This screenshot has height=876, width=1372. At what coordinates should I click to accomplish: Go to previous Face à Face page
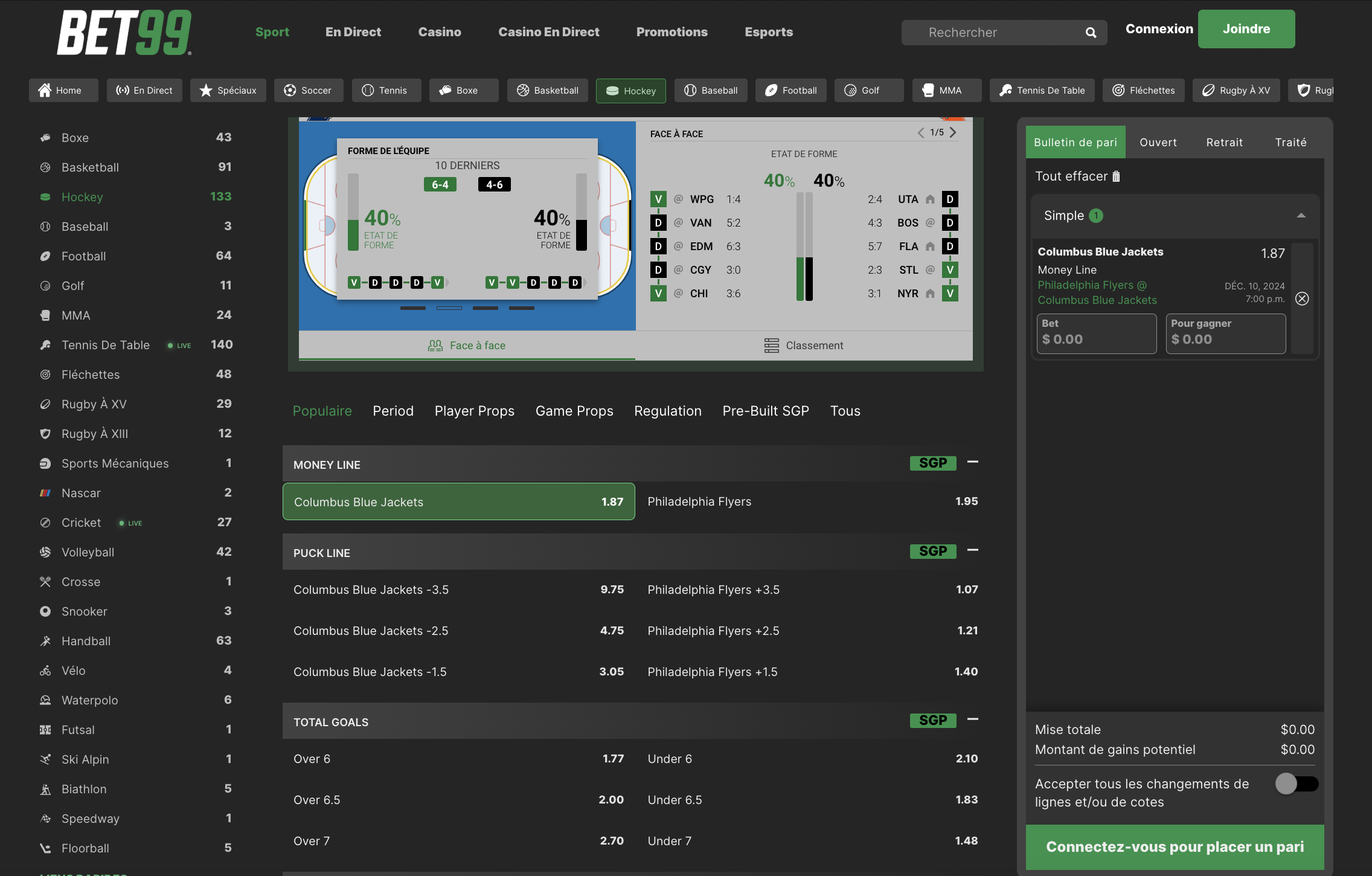[x=921, y=132]
